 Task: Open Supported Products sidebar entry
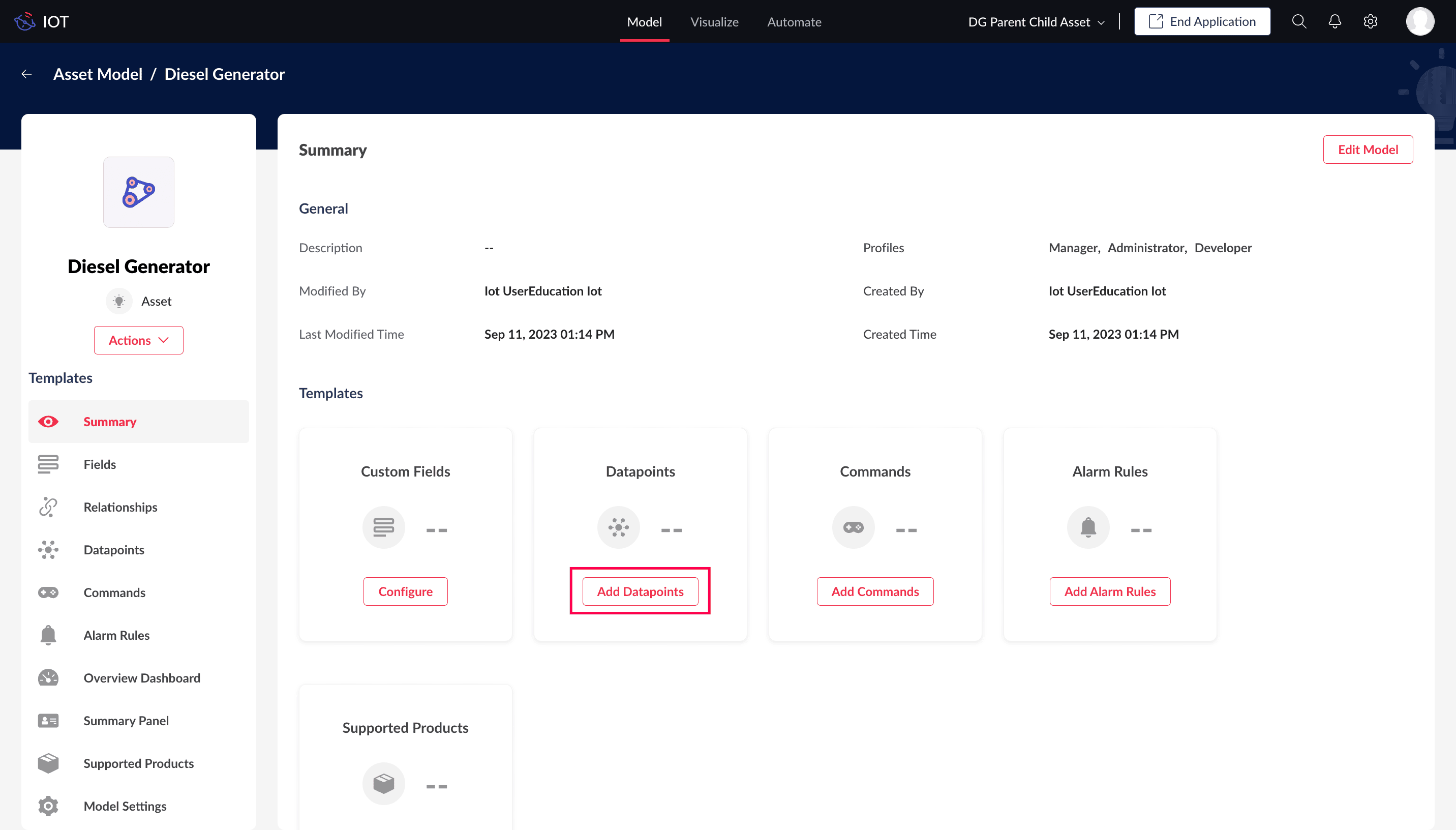click(x=138, y=763)
